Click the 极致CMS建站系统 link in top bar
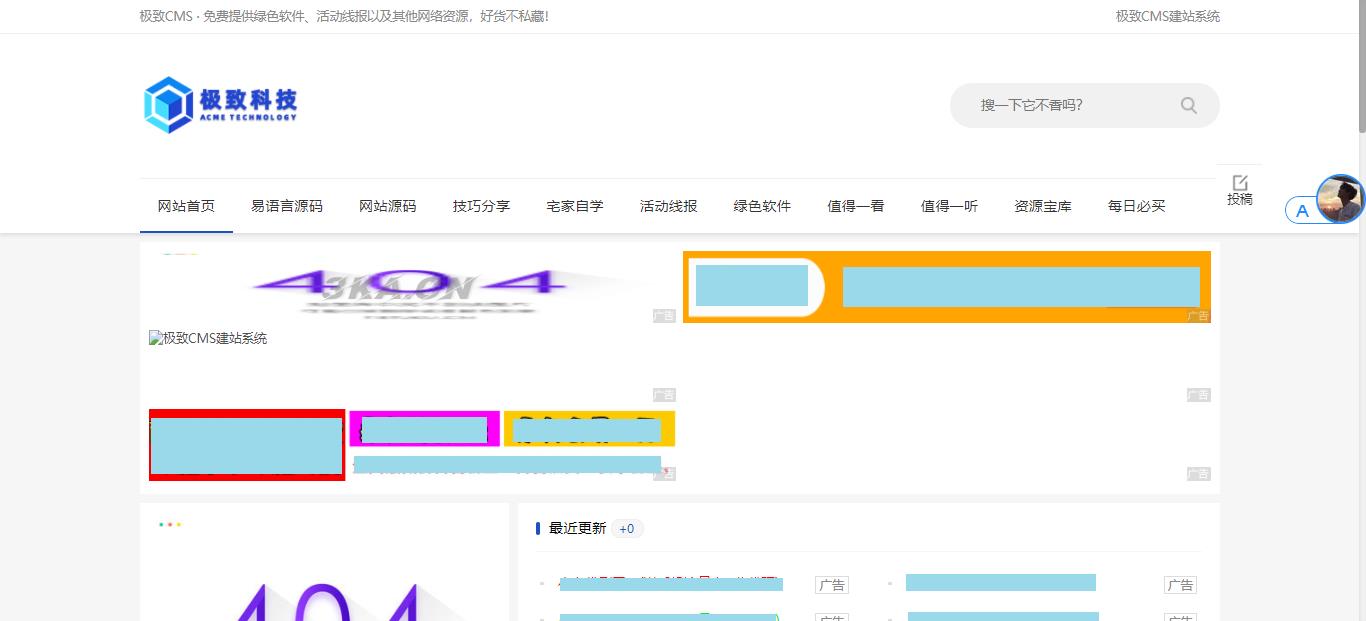The width and height of the screenshot is (1366, 621). [1166, 16]
